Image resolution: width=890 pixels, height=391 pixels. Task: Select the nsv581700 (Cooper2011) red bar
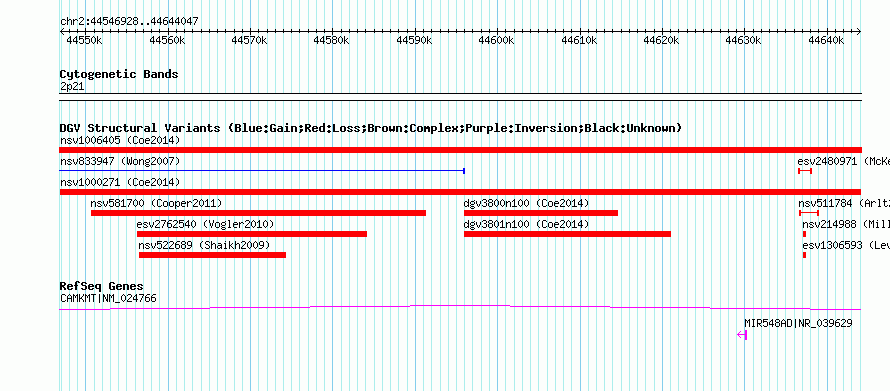pyautogui.click(x=258, y=213)
